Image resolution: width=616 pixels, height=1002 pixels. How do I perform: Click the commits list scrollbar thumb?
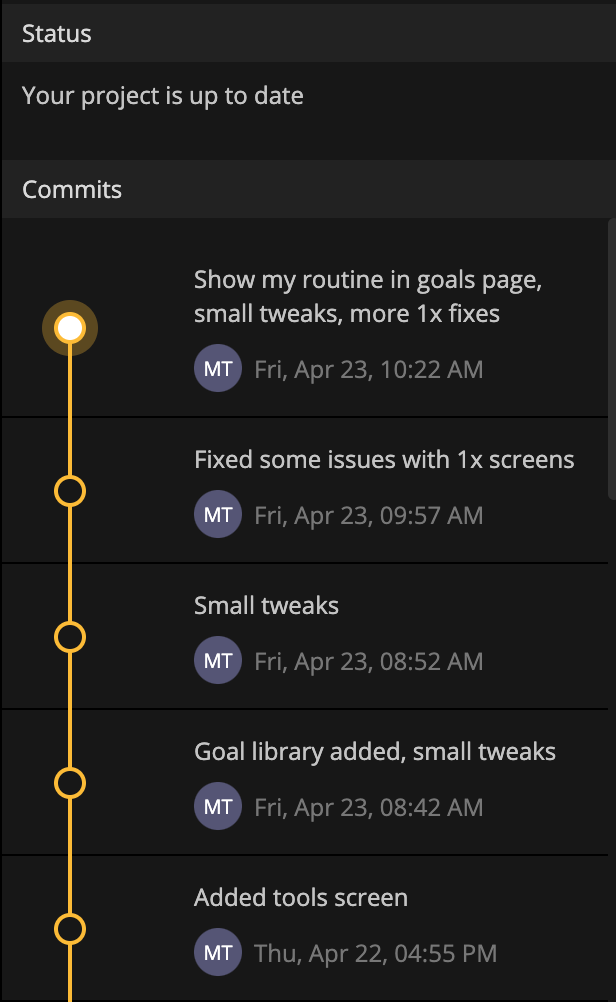pos(612,358)
